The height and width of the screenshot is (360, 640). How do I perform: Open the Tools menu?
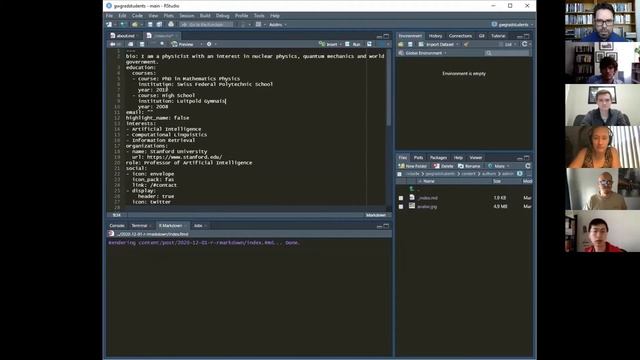259,16
